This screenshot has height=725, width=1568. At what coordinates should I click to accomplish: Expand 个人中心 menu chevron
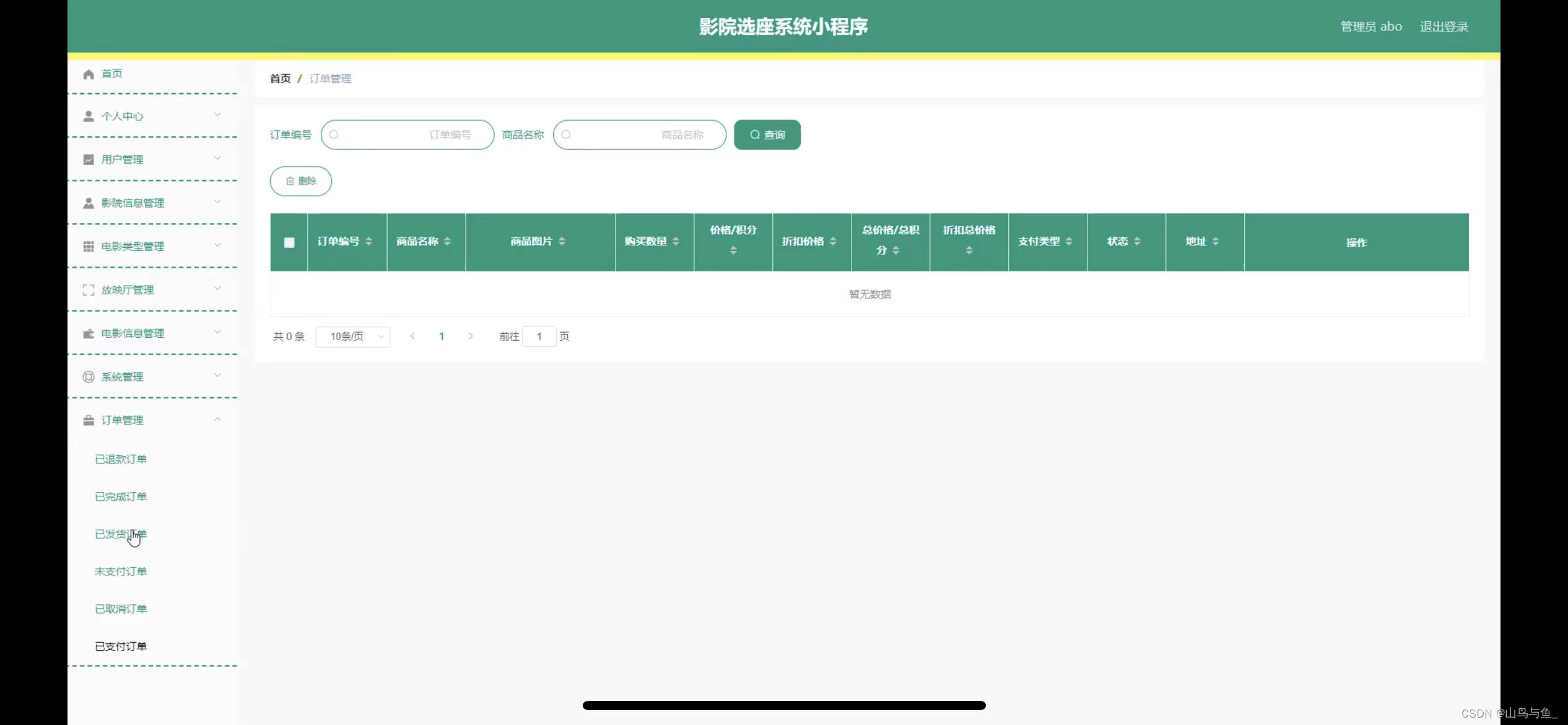tap(217, 115)
